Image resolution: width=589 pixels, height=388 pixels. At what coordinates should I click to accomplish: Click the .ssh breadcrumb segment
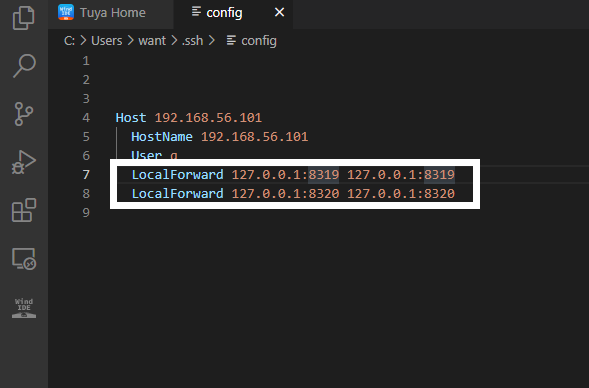click(192, 41)
